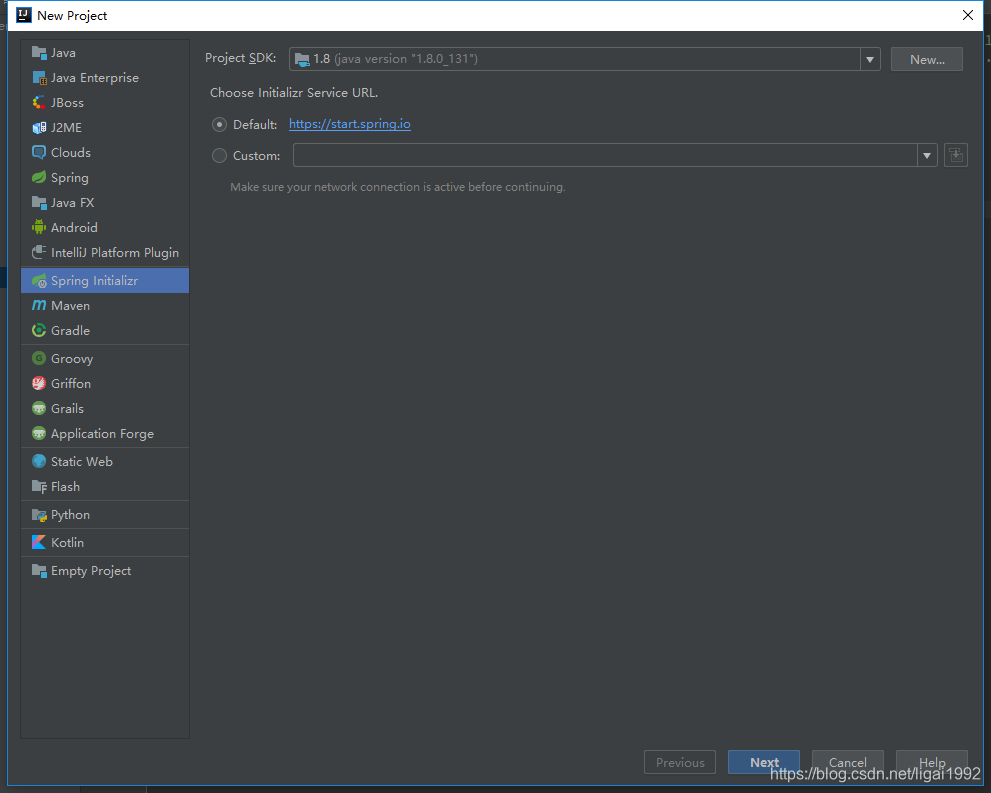991x793 pixels.
Task: Choose the Python label
Action: pos(70,515)
